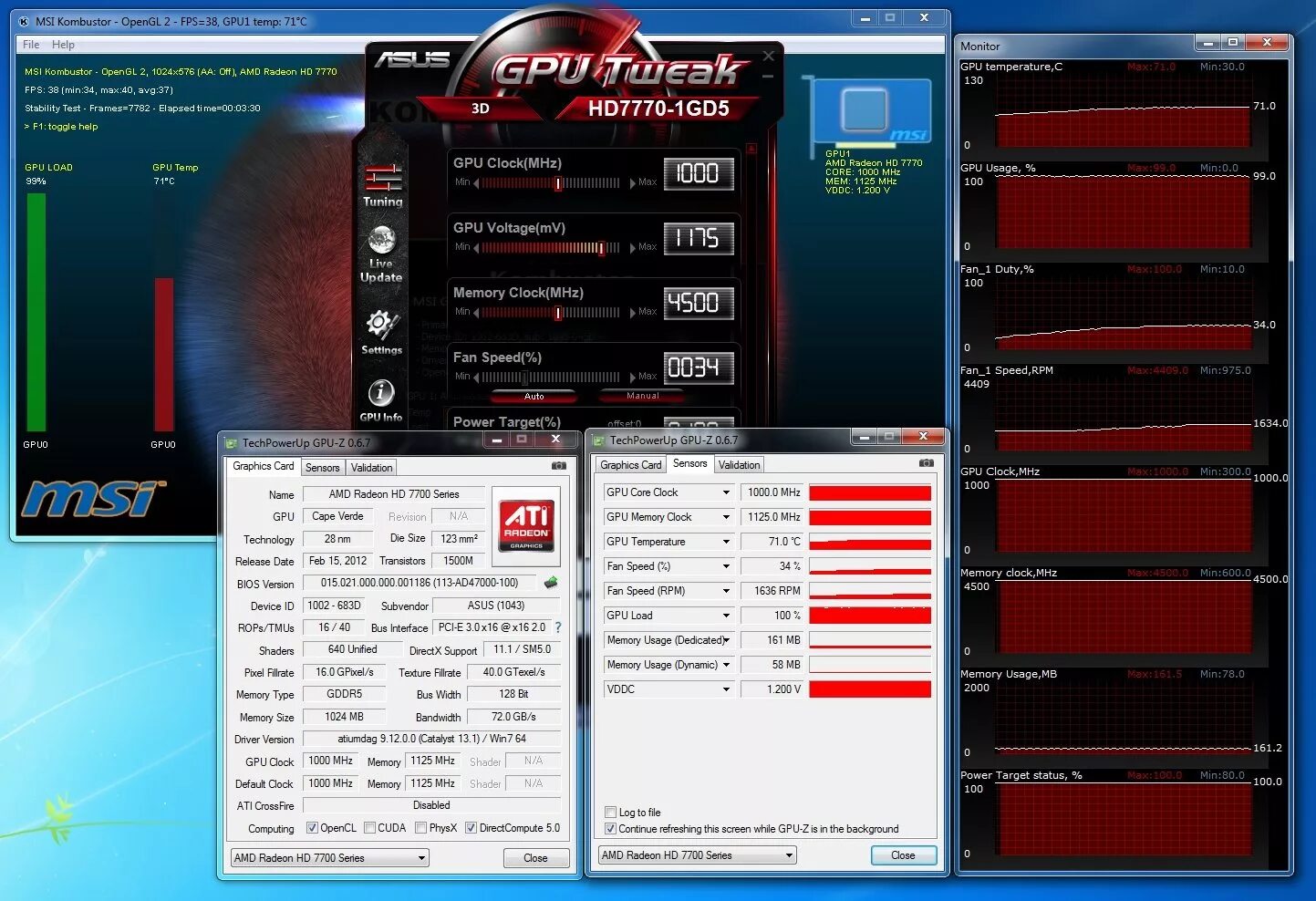Click the Bus Interface question mark icon
The image size is (1316, 901).
point(558,627)
